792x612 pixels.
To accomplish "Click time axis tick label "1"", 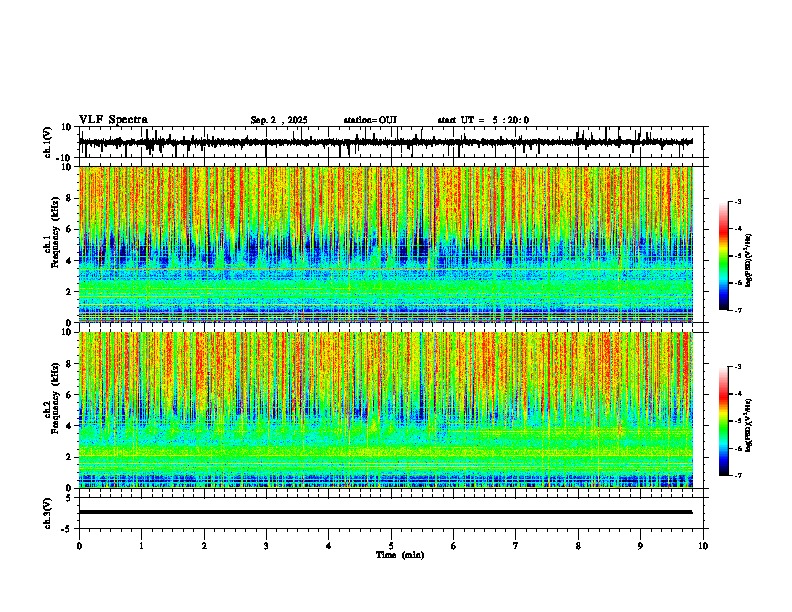I will [x=141, y=546].
